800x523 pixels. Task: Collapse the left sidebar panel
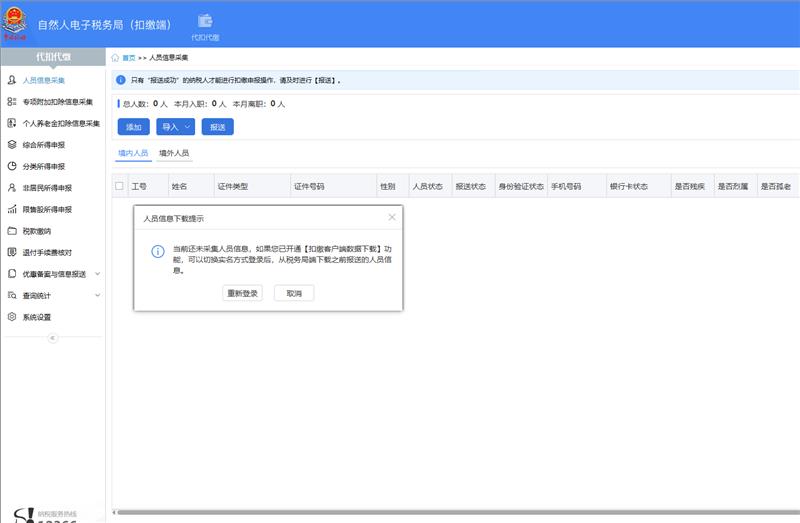[x=53, y=338]
